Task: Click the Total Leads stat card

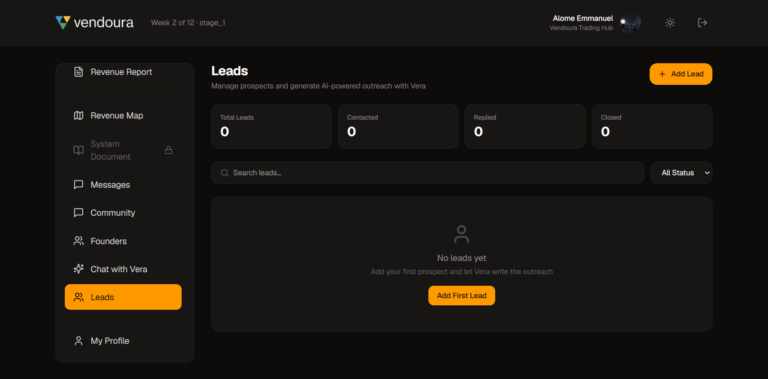Action: coord(271,126)
